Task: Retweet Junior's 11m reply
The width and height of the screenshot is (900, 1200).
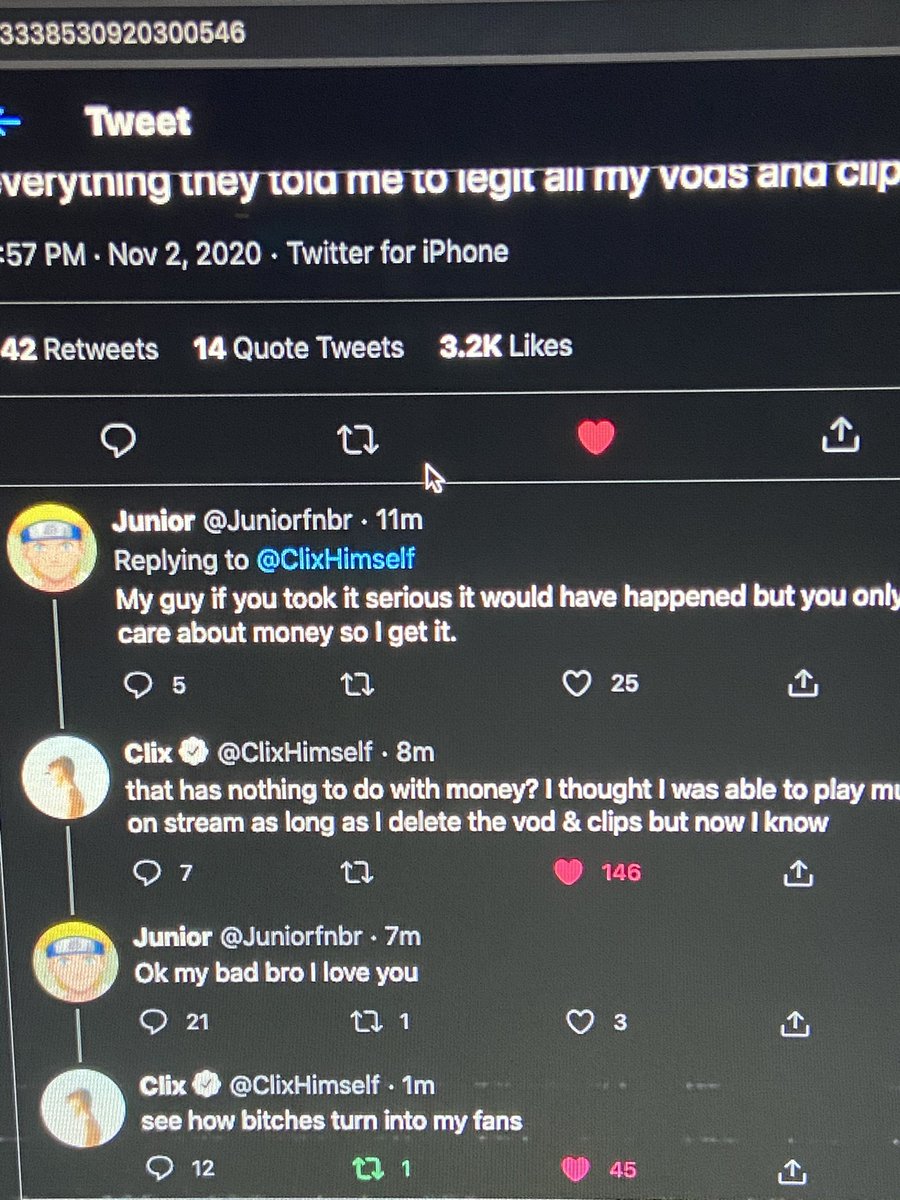Action: click(357, 684)
